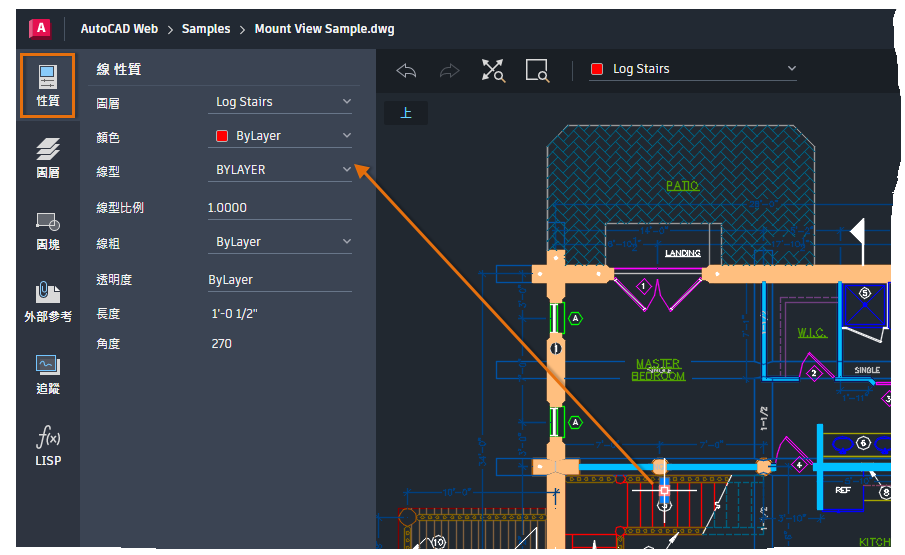This screenshot has width=905, height=555.
Task: Click the circled 6 tag in drawing
Action: click(863, 443)
